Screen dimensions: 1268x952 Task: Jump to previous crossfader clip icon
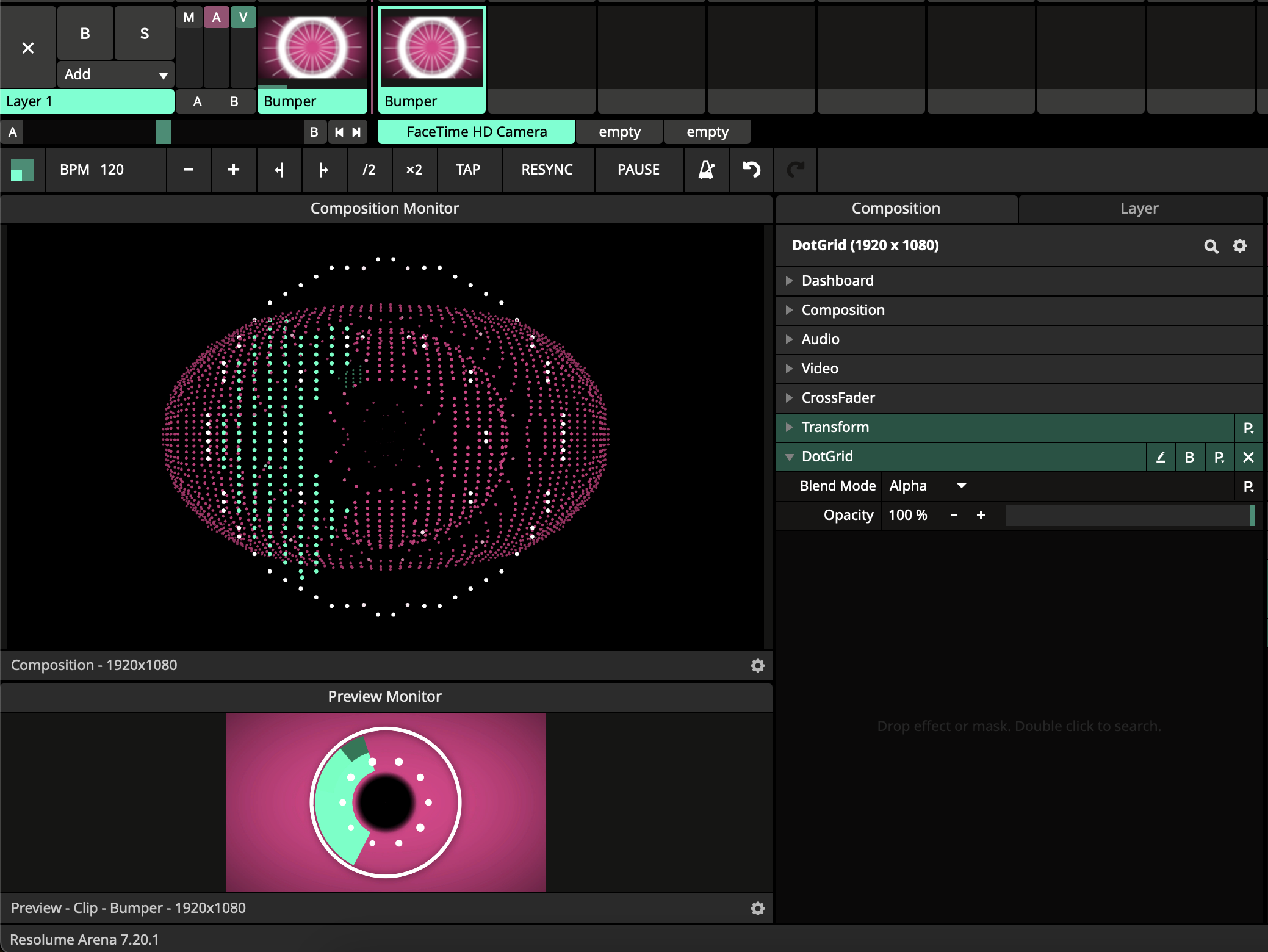click(339, 132)
